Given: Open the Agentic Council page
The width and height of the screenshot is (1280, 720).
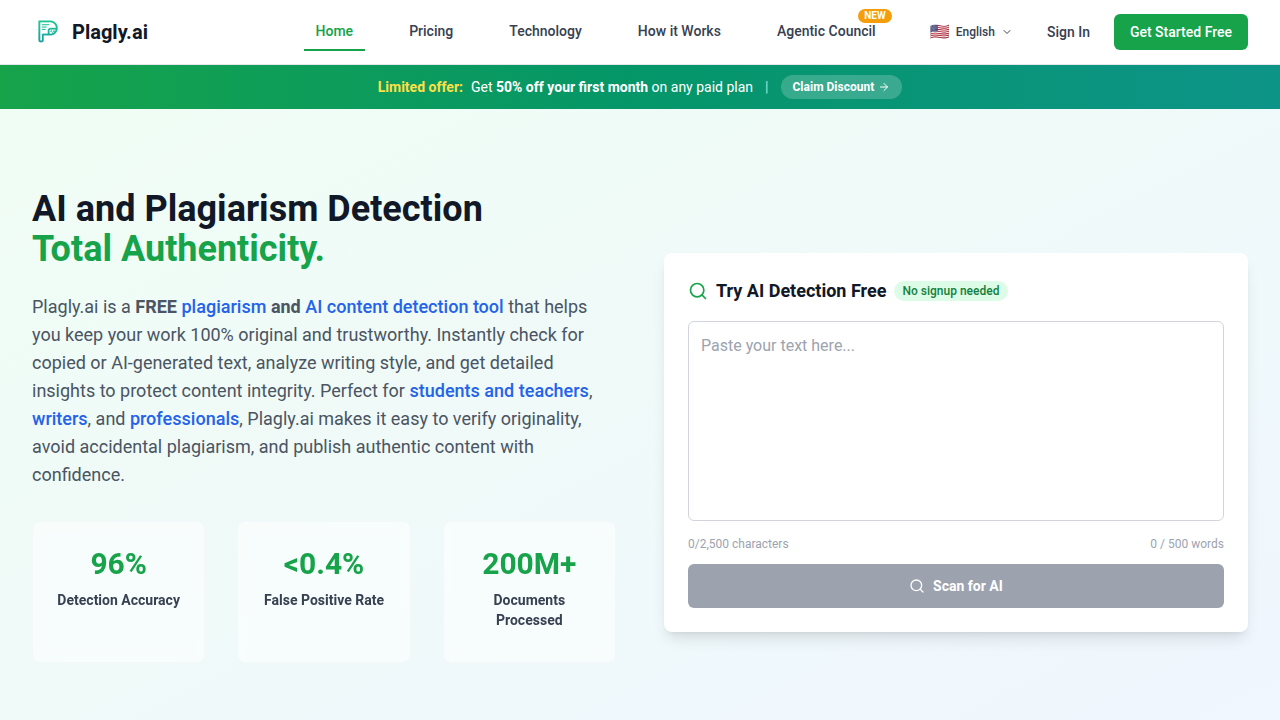Looking at the screenshot, I should click(x=826, y=31).
